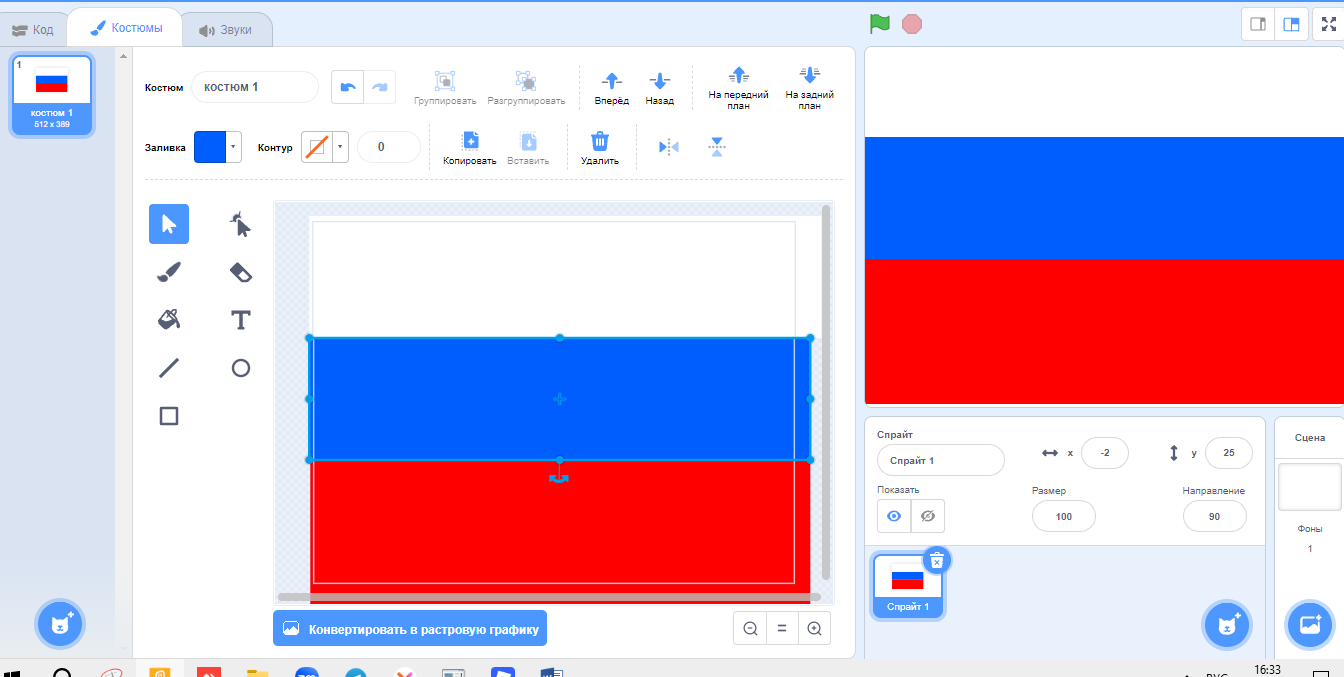Click Конвертировать в растровую графику button
Image resolution: width=1344 pixels, height=677 pixels.
(x=410, y=629)
